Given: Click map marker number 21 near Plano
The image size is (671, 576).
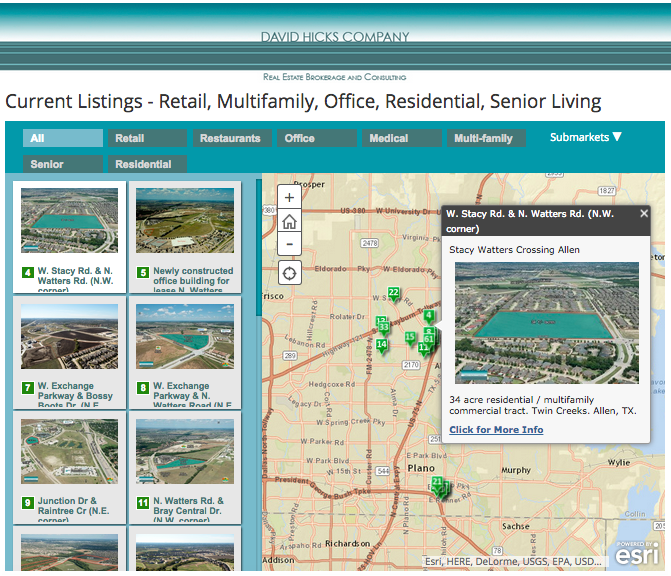Looking at the screenshot, I should point(436,482).
